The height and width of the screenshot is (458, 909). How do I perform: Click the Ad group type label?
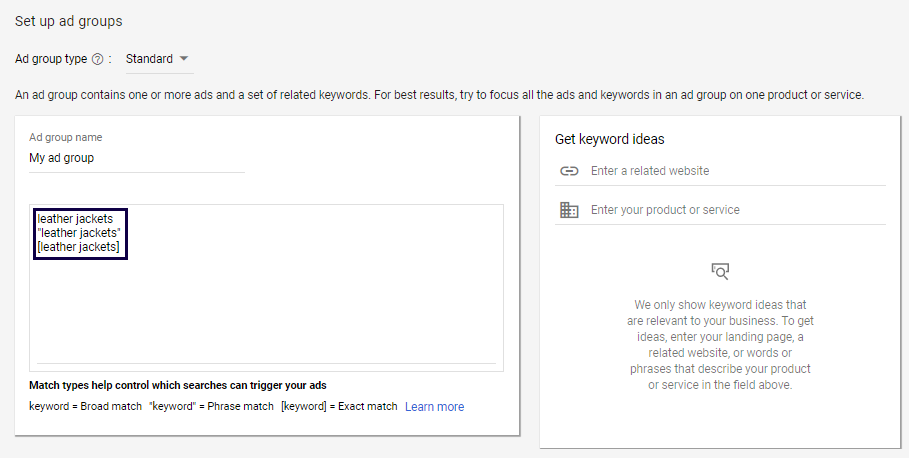(51, 59)
